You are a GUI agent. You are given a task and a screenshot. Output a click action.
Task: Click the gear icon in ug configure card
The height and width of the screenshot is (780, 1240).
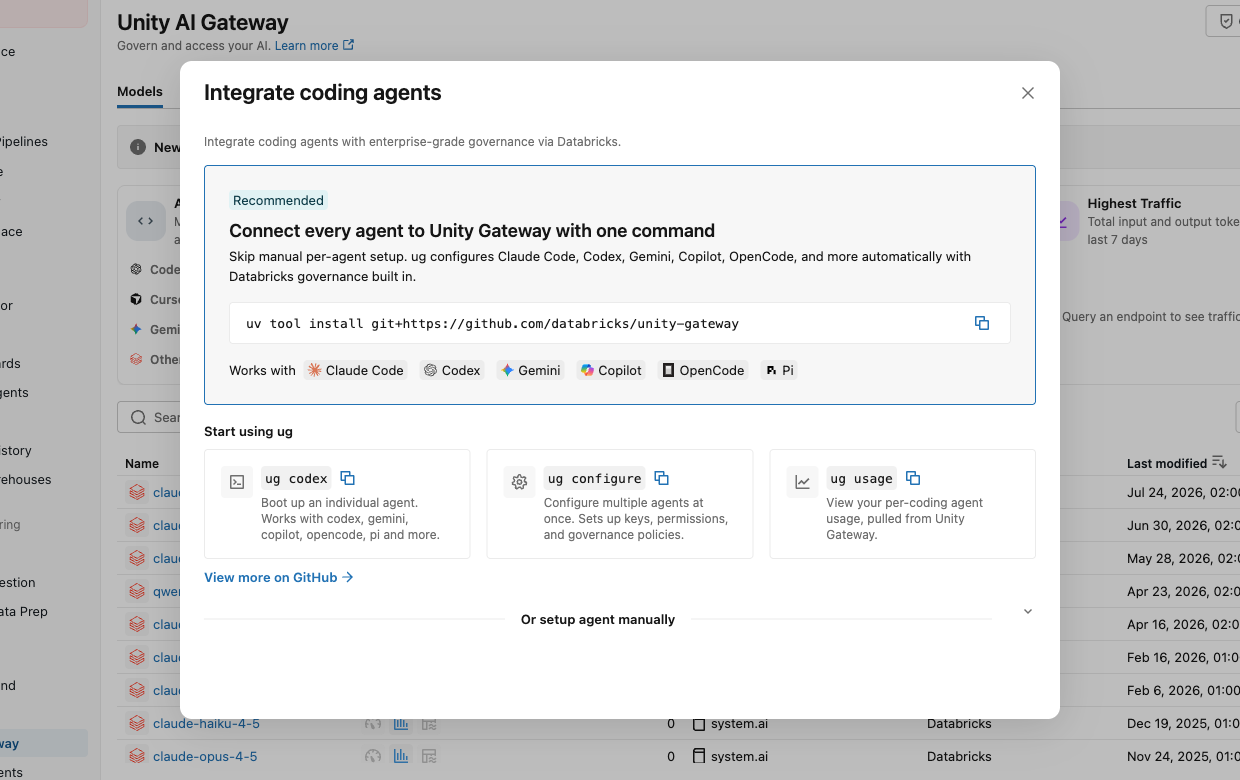point(519,482)
